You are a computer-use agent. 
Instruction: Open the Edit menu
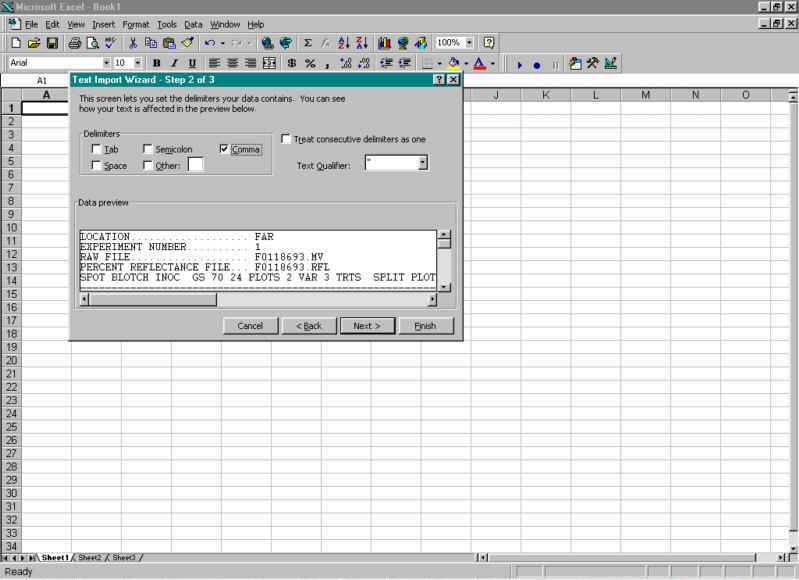52,24
